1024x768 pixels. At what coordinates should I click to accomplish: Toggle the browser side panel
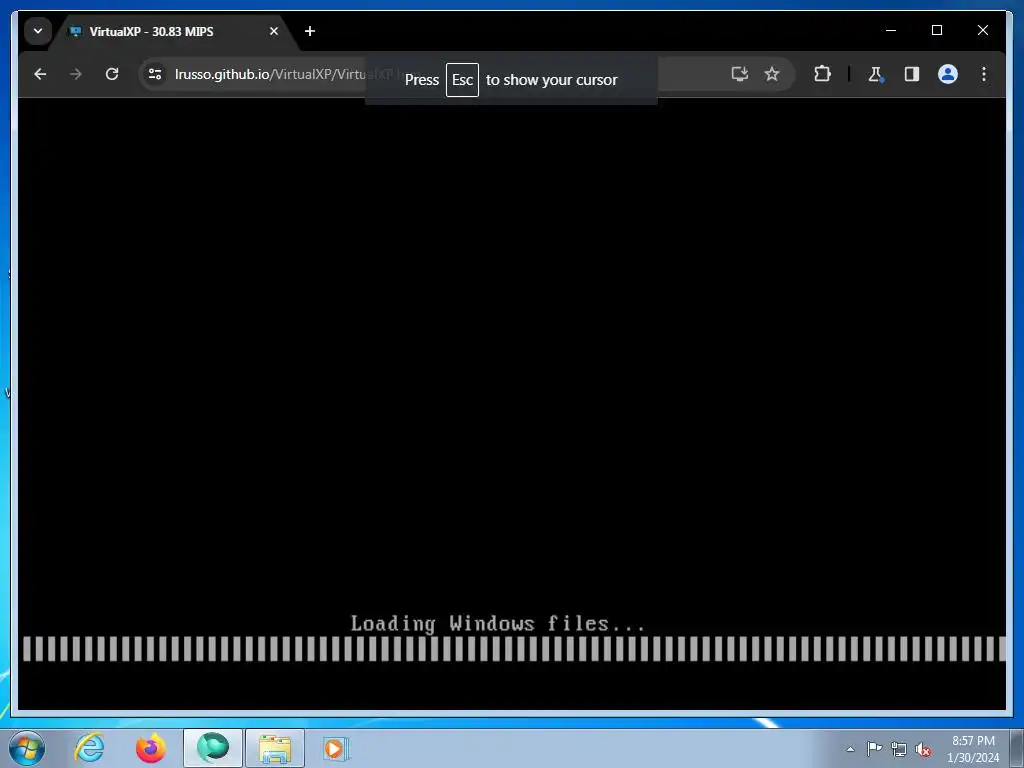(912, 74)
